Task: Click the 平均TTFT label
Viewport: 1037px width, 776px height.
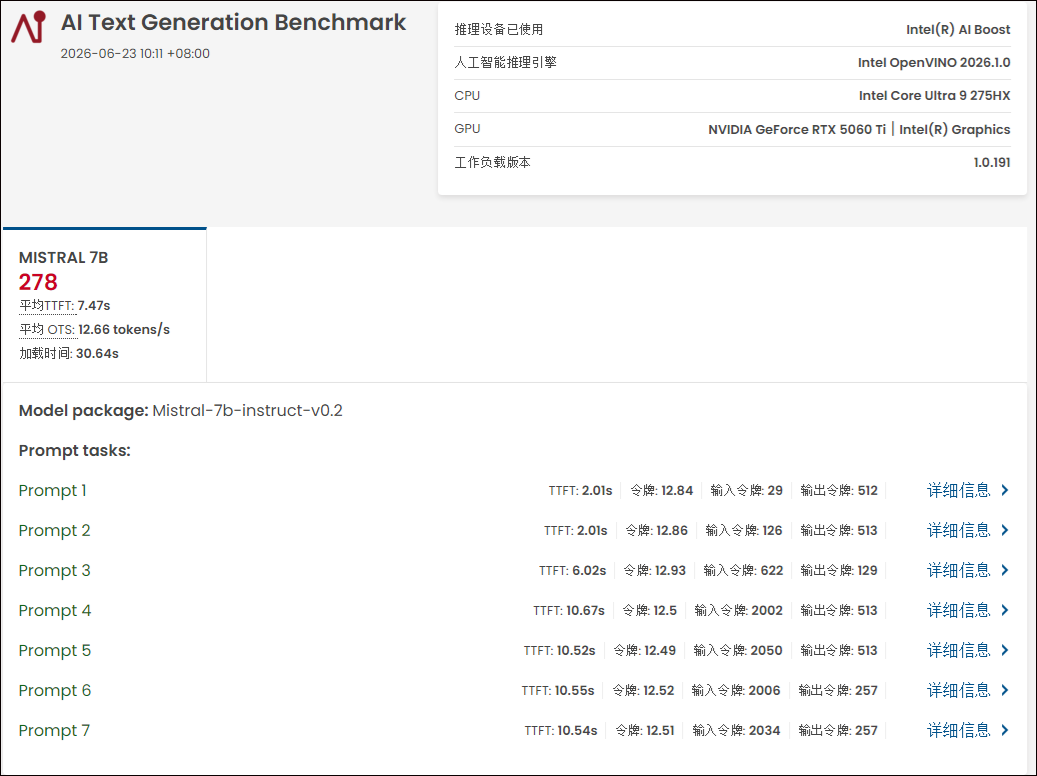Action: pos(46,306)
